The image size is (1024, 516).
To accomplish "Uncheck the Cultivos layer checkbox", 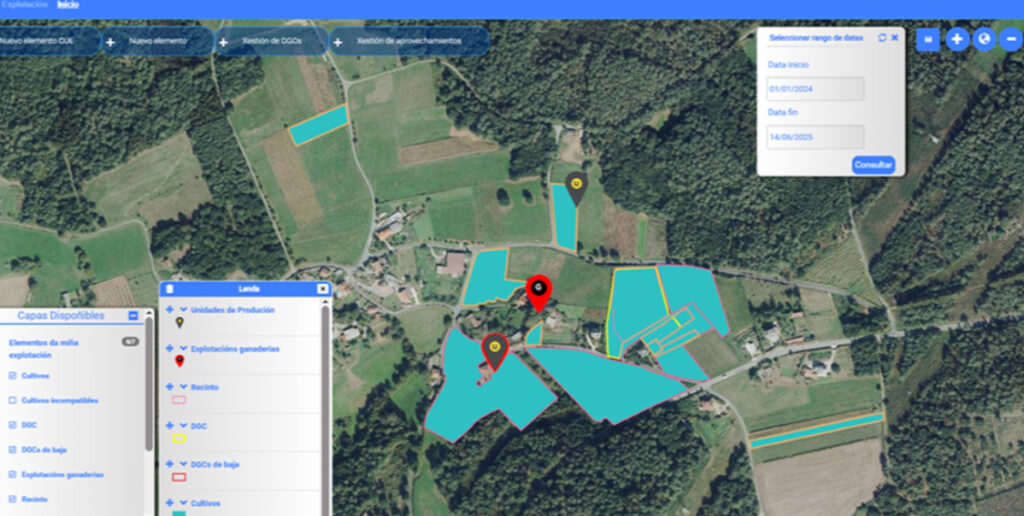I will pos(12,376).
